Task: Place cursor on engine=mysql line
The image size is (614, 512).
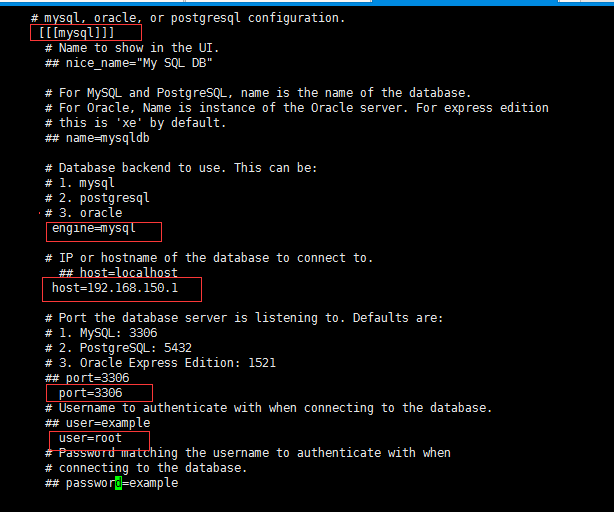Action: (x=93, y=229)
